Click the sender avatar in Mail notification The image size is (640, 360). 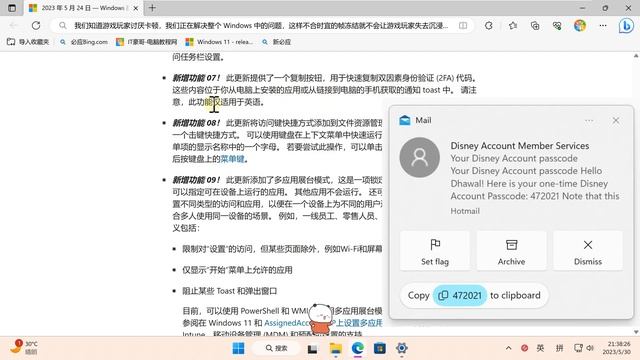(420, 157)
